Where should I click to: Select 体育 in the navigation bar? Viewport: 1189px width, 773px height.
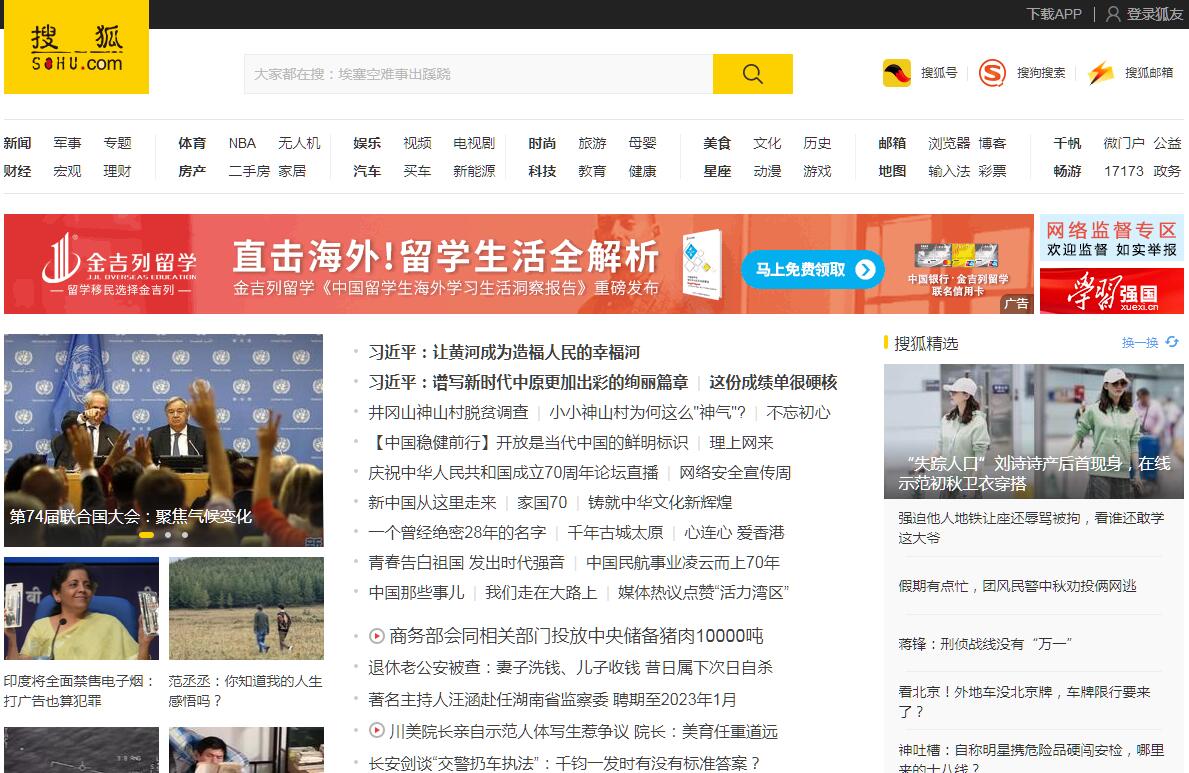pos(191,143)
